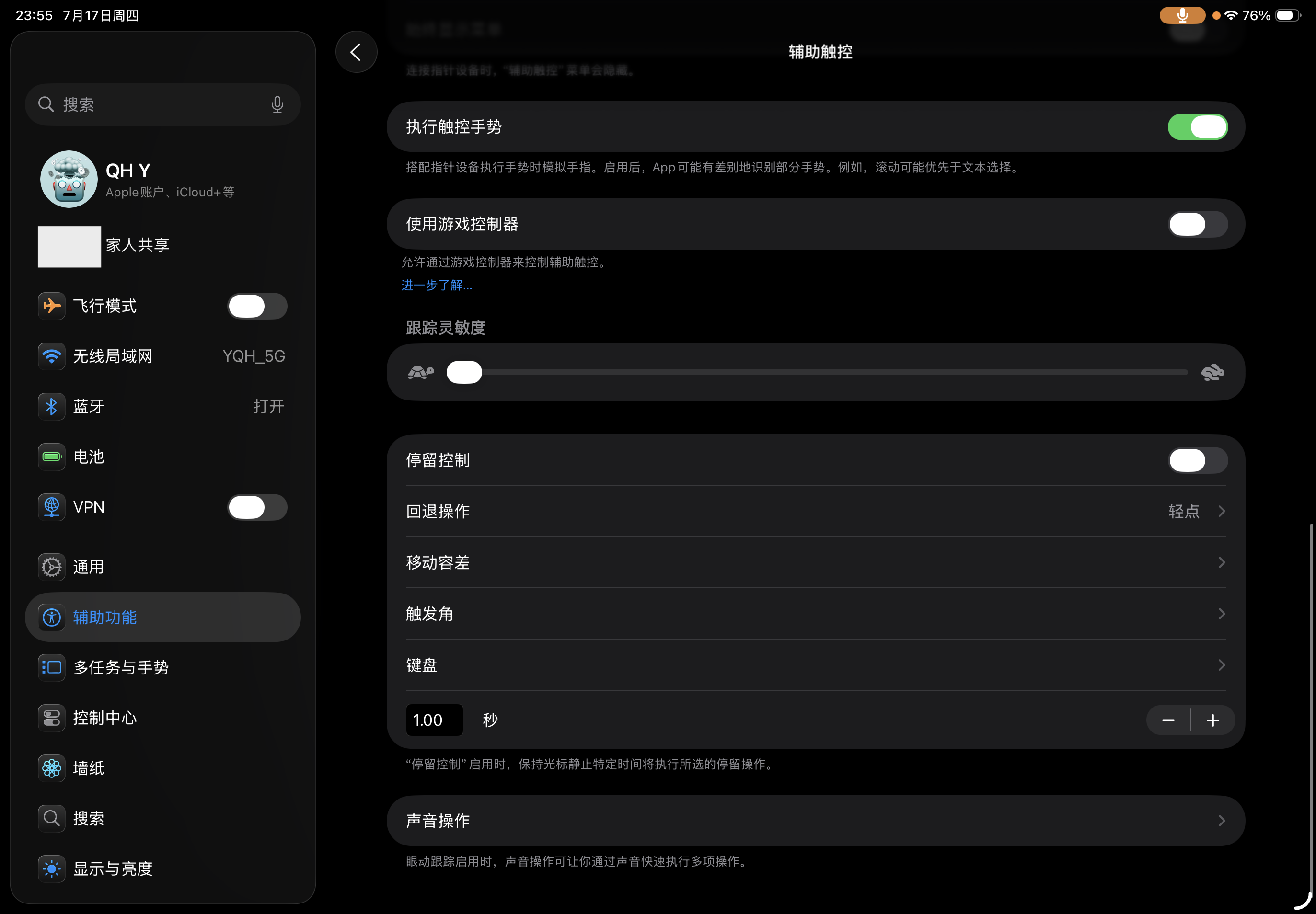Tap the microphone icon in search field
This screenshot has width=1316, height=914.
click(277, 104)
